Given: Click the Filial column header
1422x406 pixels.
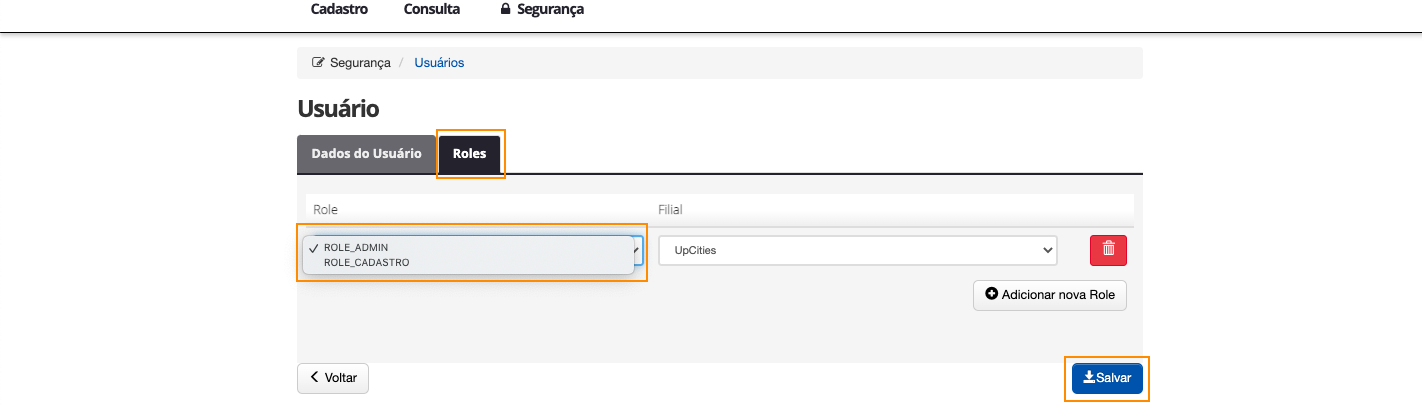Looking at the screenshot, I should (x=670, y=210).
